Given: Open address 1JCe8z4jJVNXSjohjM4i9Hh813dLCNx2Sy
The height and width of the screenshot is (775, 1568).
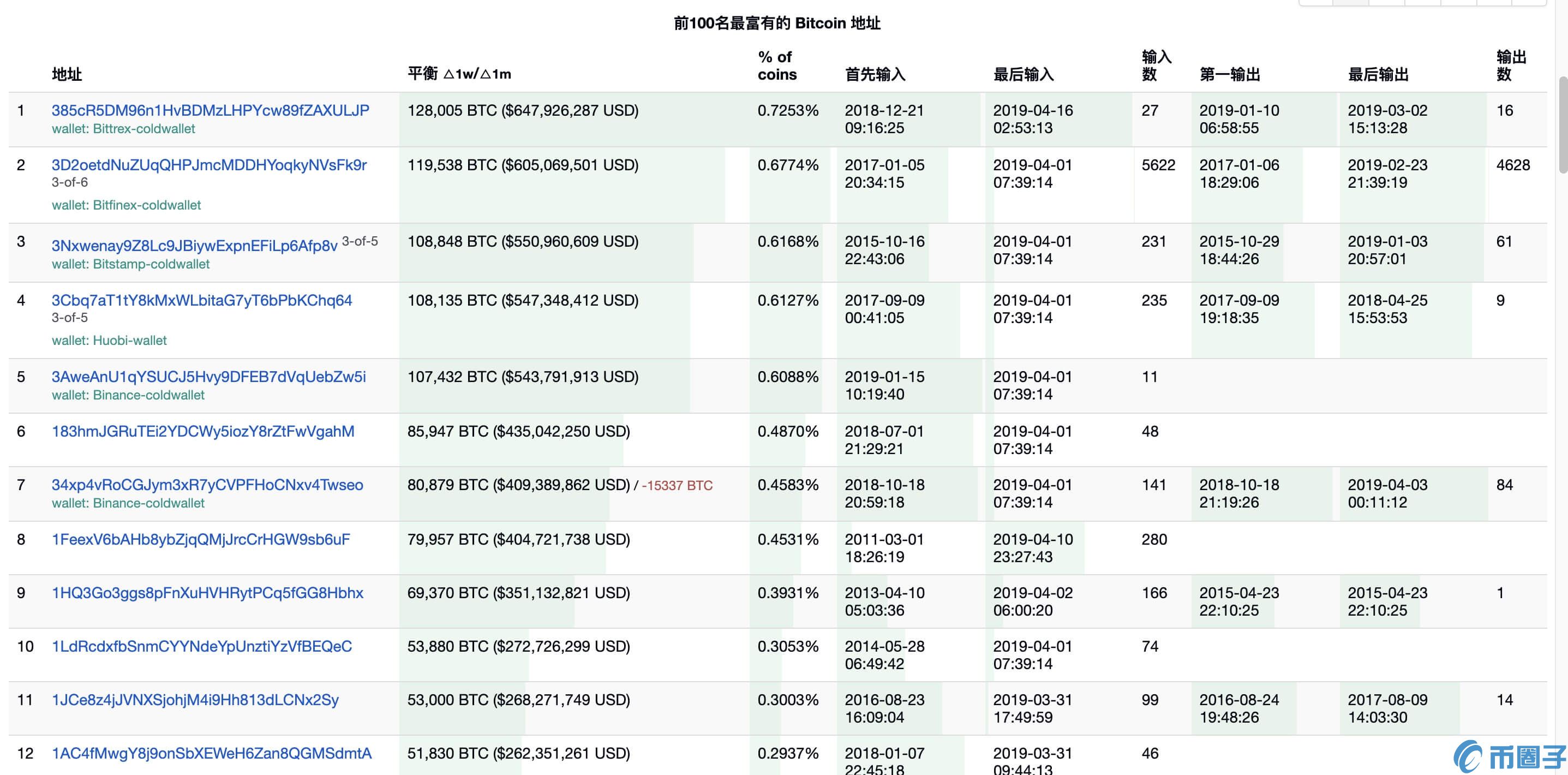Looking at the screenshot, I should point(195,700).
